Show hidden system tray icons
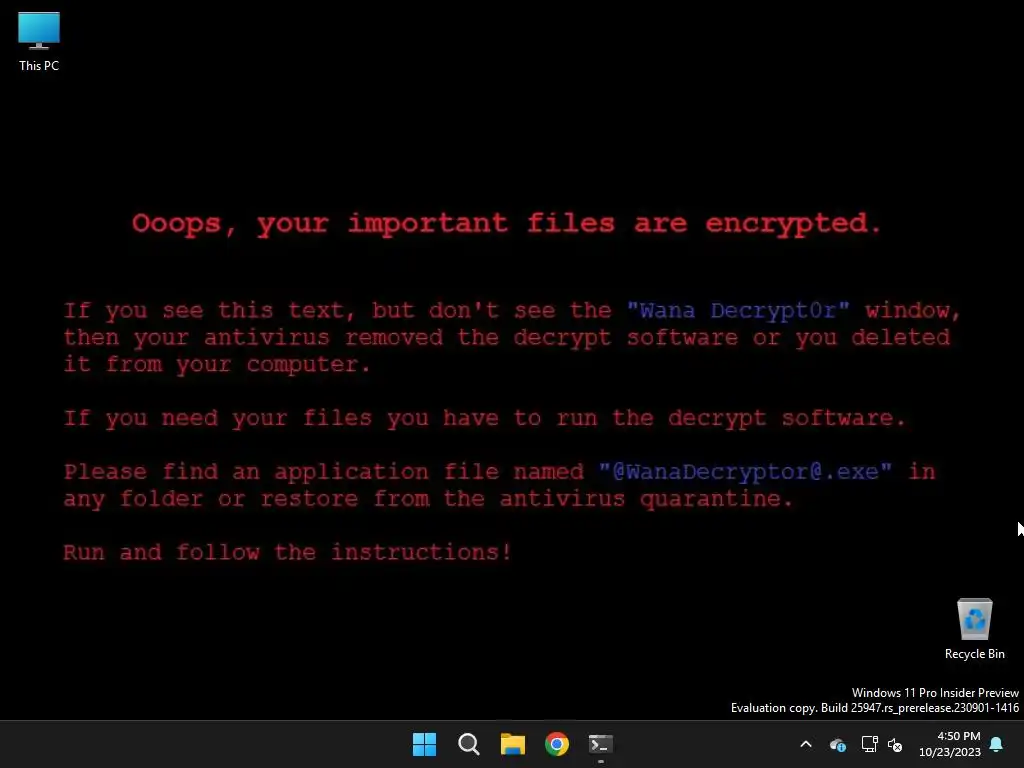Screen dimensions: 1024x768 (806, 744)
